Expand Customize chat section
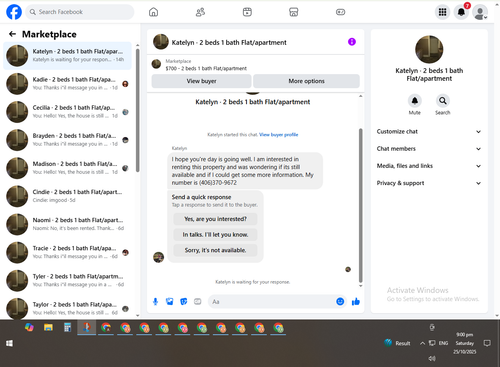500x367 pixels. click(x=429, y=132)
